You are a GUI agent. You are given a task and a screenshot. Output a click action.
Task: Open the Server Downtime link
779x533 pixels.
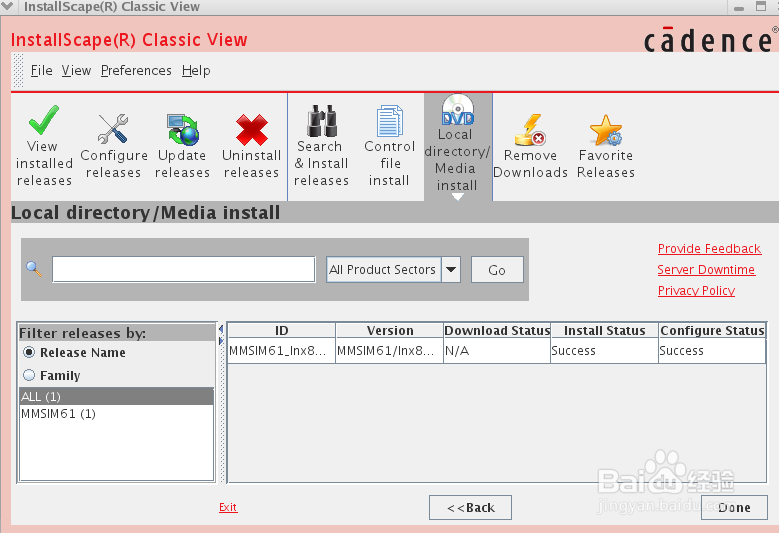click(x=706, y=269)
